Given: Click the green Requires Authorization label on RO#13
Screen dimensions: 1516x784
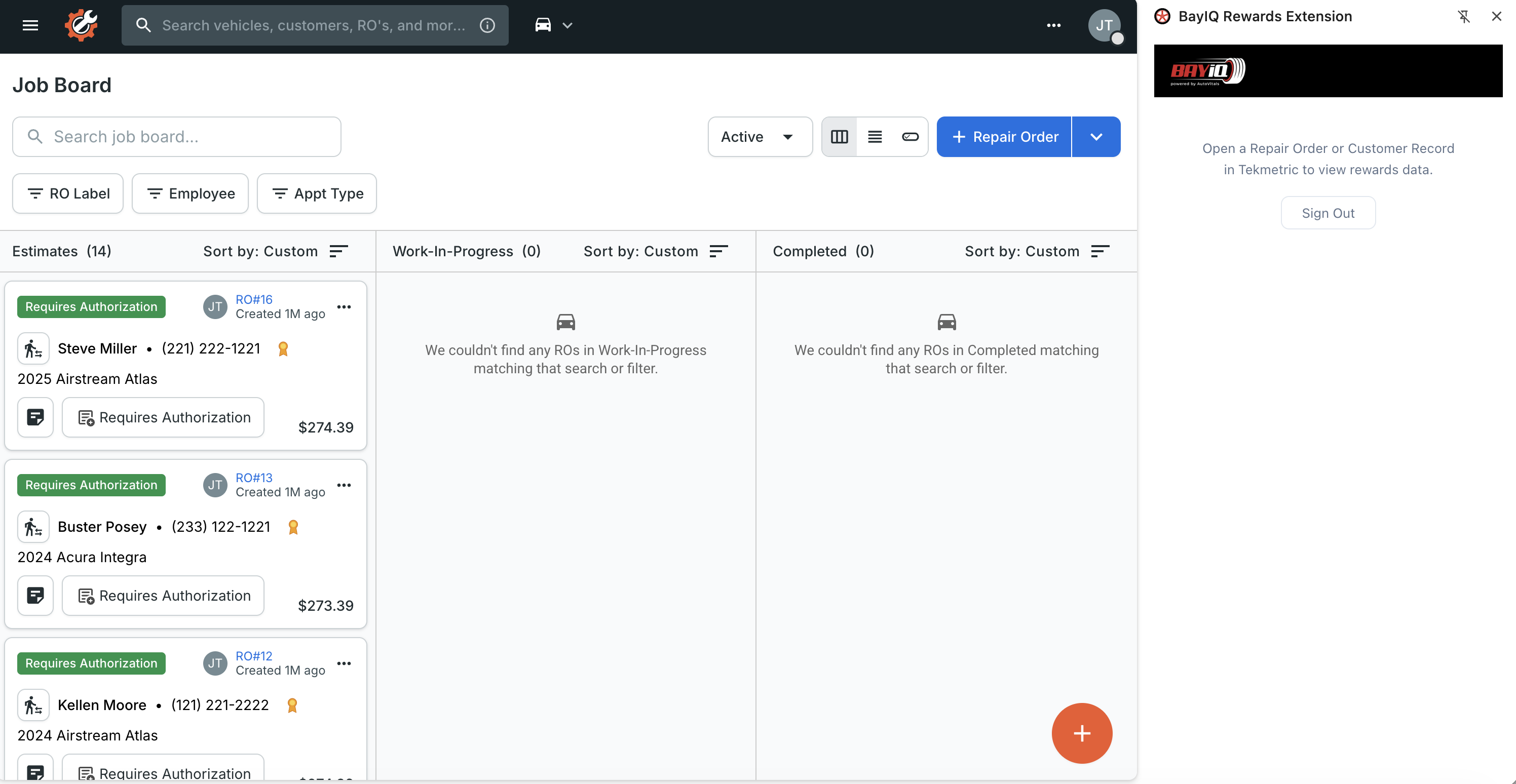Looking at the screenshot, I should 91,485.
